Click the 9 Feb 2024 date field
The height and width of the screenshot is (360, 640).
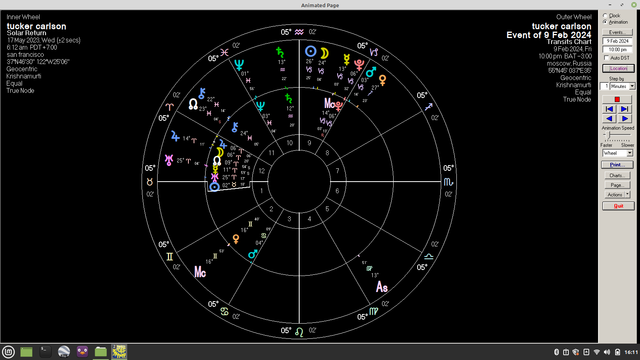click(617, 41)
